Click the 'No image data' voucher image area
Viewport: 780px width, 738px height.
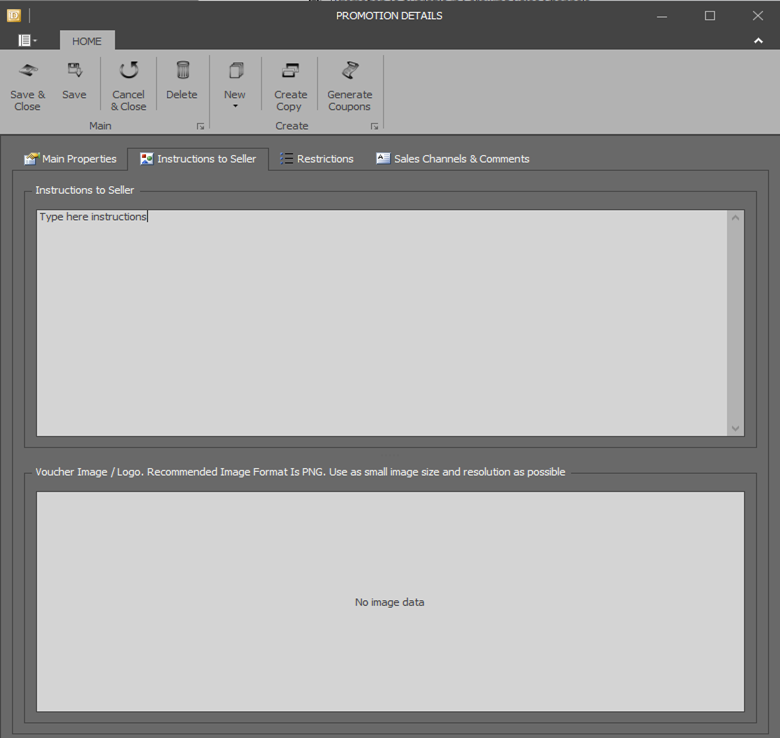coord(390,602)
